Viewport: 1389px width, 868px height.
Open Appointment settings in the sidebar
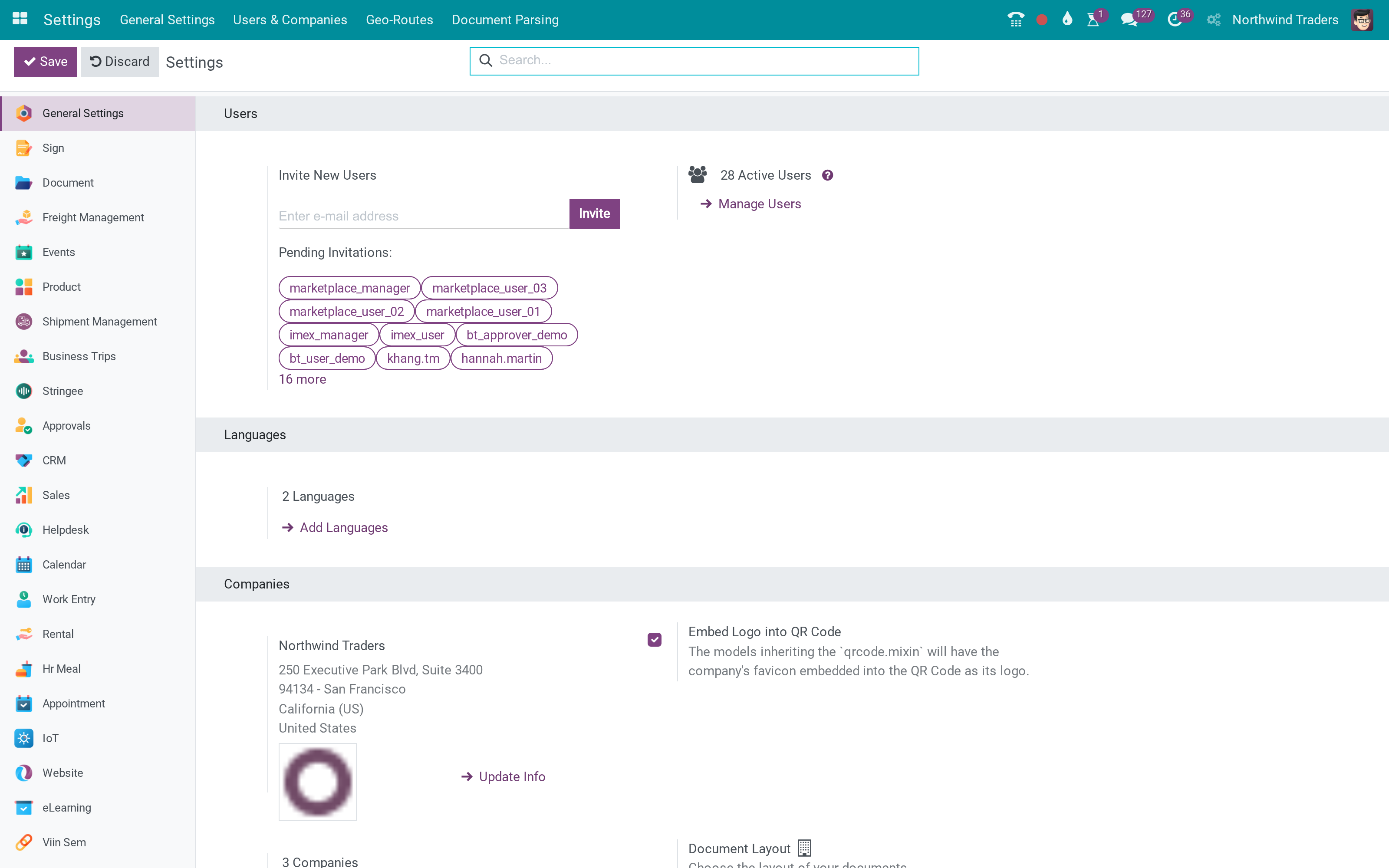[98, 704]
